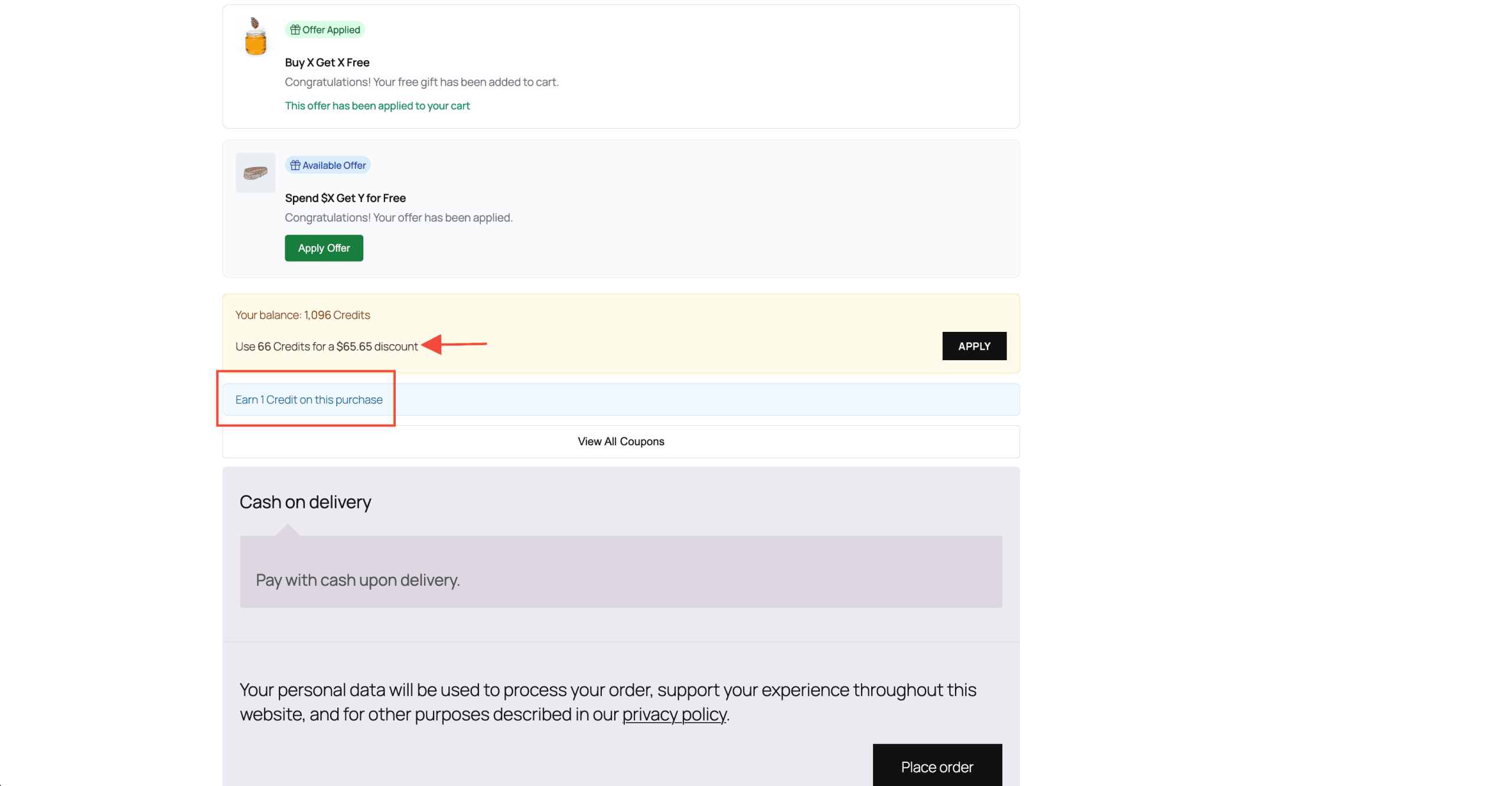Click the "Pay with cash upon delivery" notice

coord(357,580)
